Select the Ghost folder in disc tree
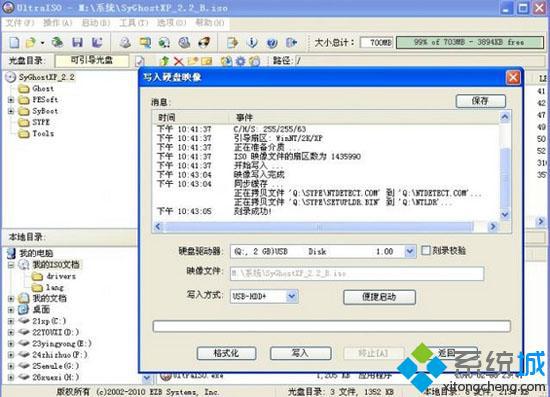The height and width of the screenshot is (397, 550). click(x=43, y=89)
